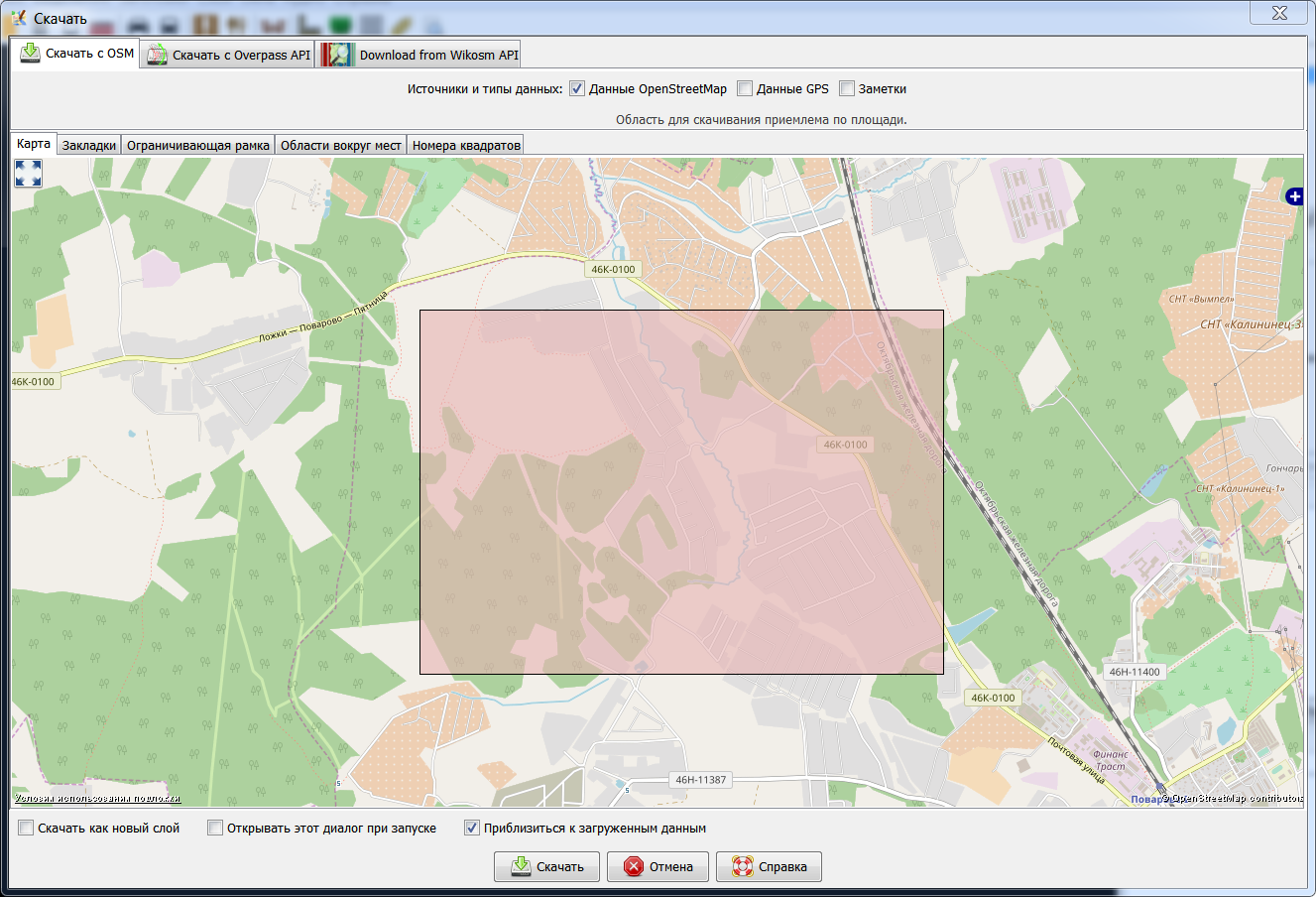Click the pink selected download area
Viewport: 1316px width, 897px height.
681,492
